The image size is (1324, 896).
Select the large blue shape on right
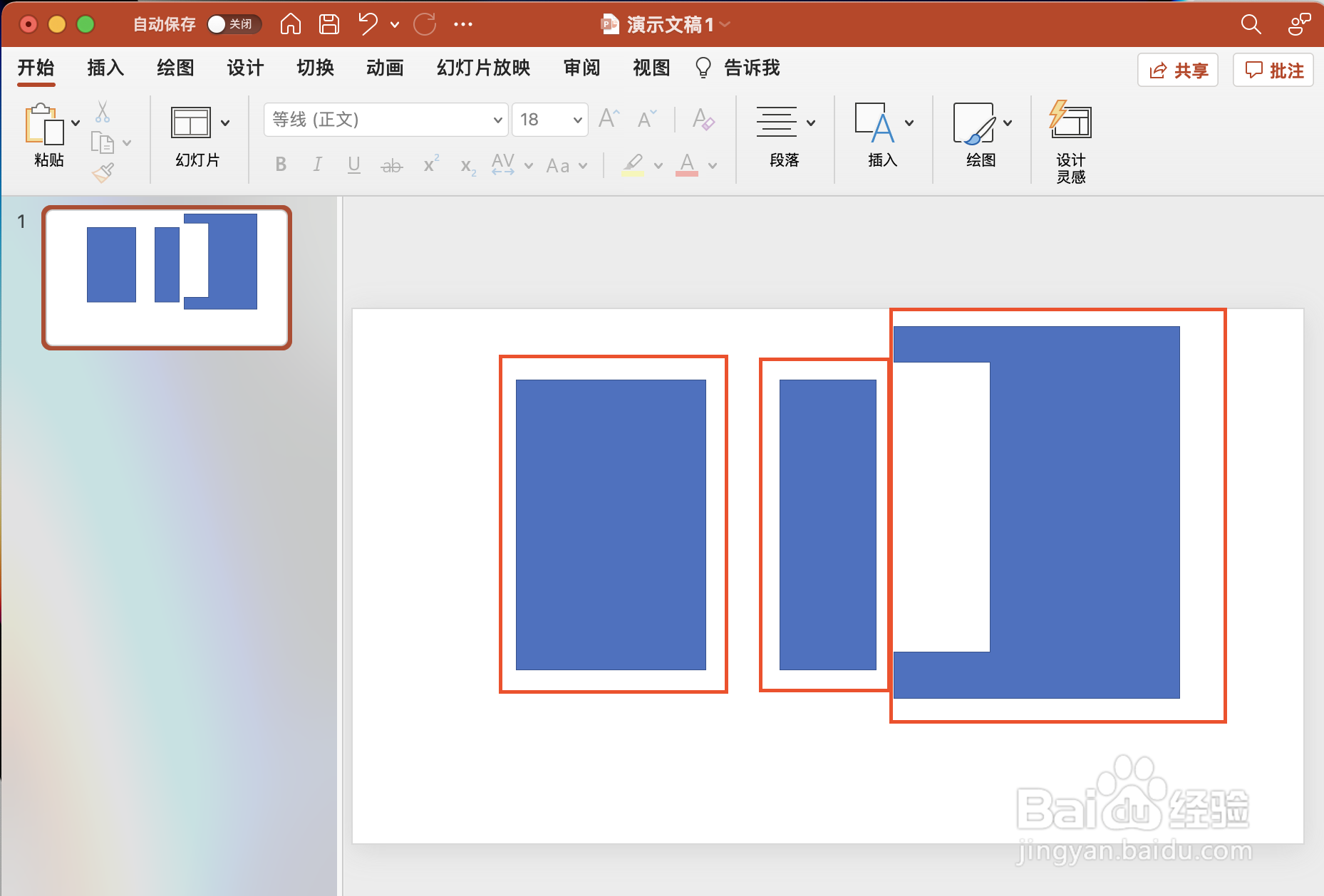pyautogui.click(x=1083, y=512)
